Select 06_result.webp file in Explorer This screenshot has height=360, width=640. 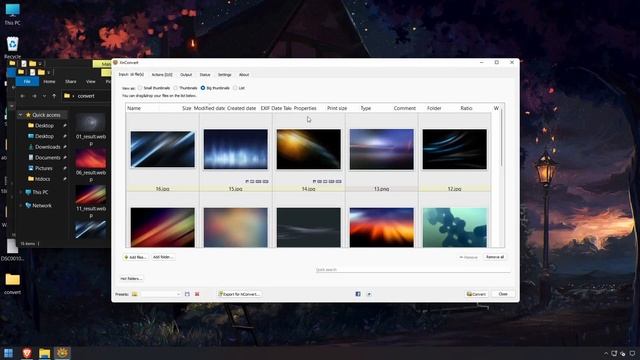pyautogui.click(x=91, y=165)
